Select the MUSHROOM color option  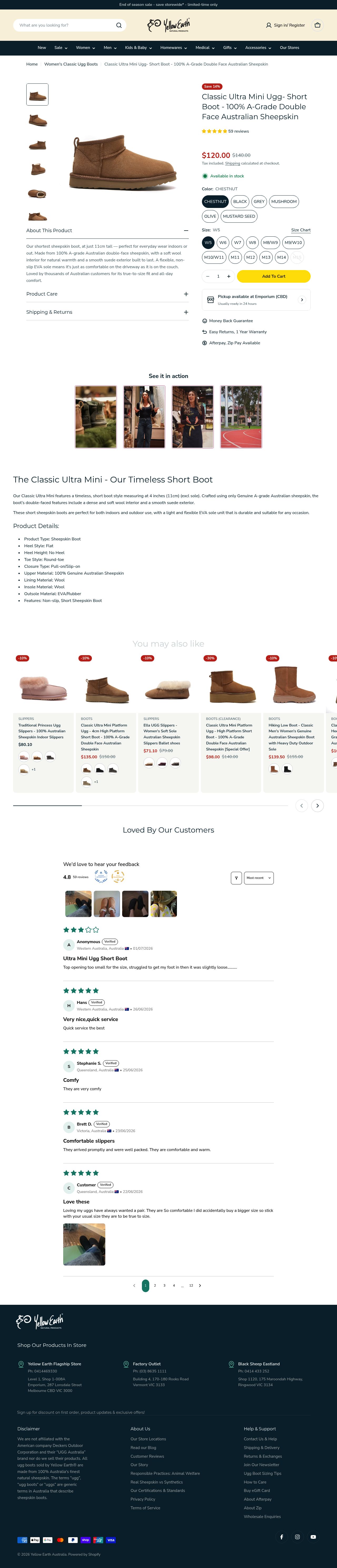coord(284,201)
